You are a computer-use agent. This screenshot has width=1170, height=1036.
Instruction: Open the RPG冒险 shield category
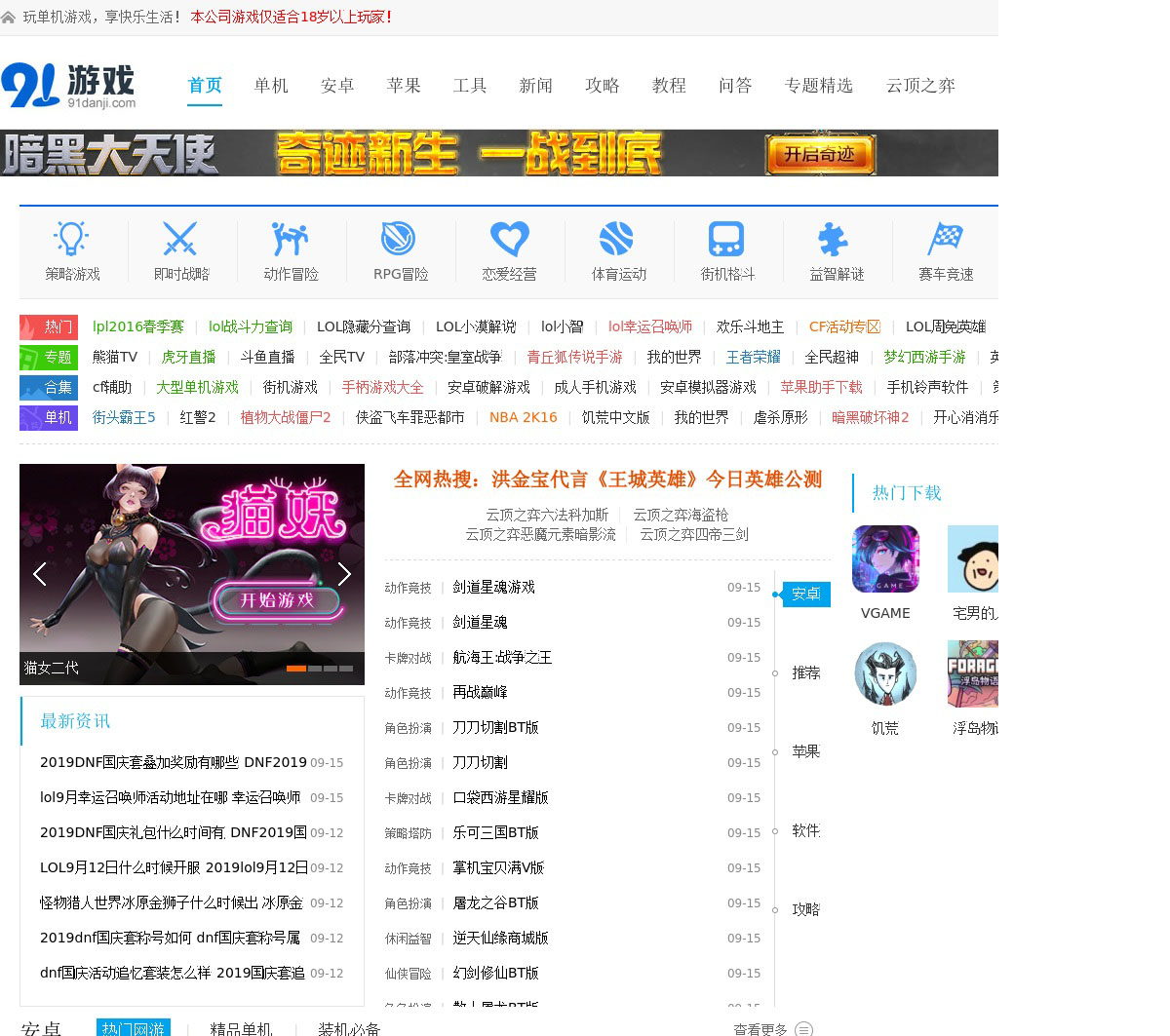[x=400, y=238]
